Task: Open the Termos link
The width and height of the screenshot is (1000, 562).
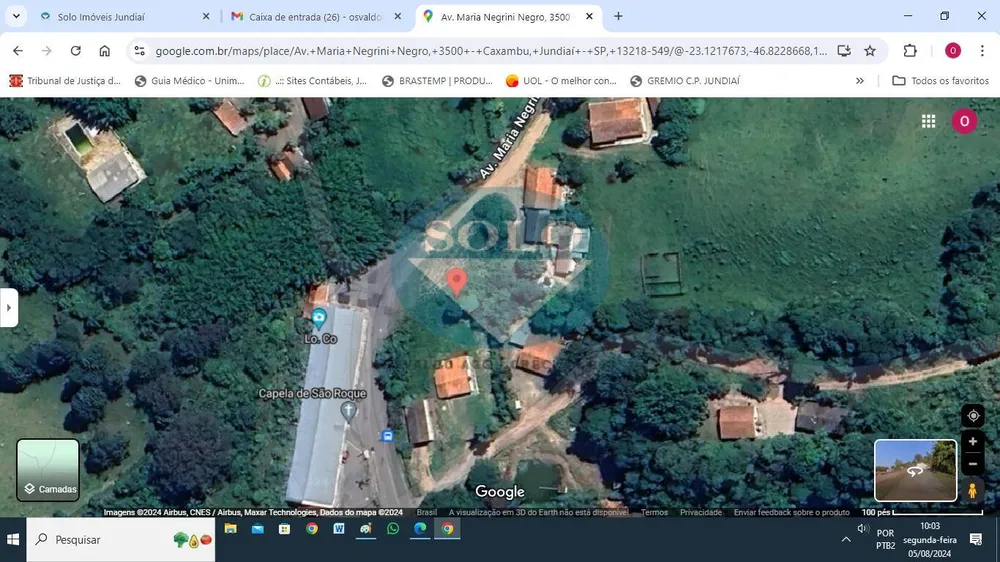Action: coord(654,512)
